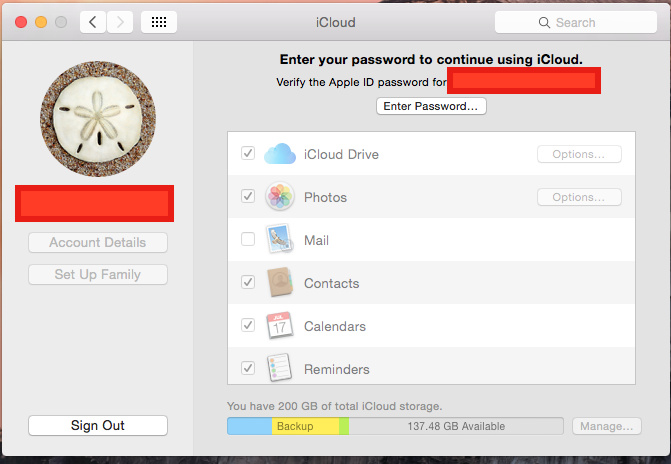Screen dimensions: 671x464
Task: Uncheck the Photos checkbox
Action: click(248, 196)
